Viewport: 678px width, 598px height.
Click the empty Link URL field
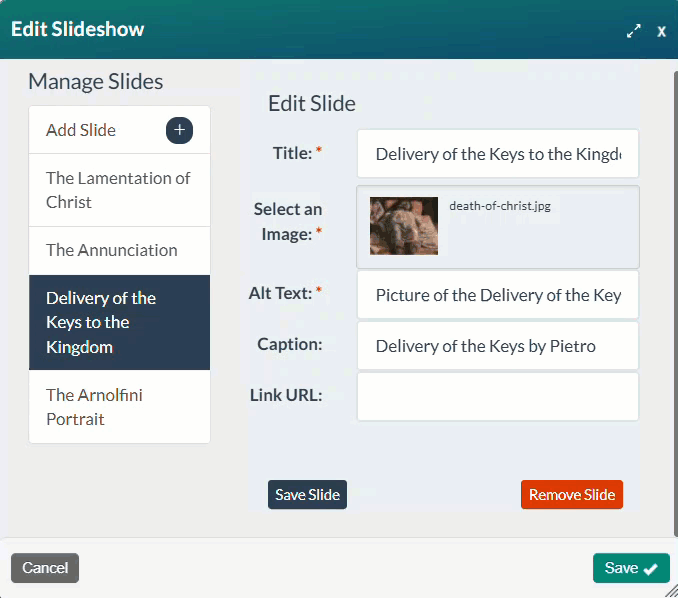tap(498, 397)
